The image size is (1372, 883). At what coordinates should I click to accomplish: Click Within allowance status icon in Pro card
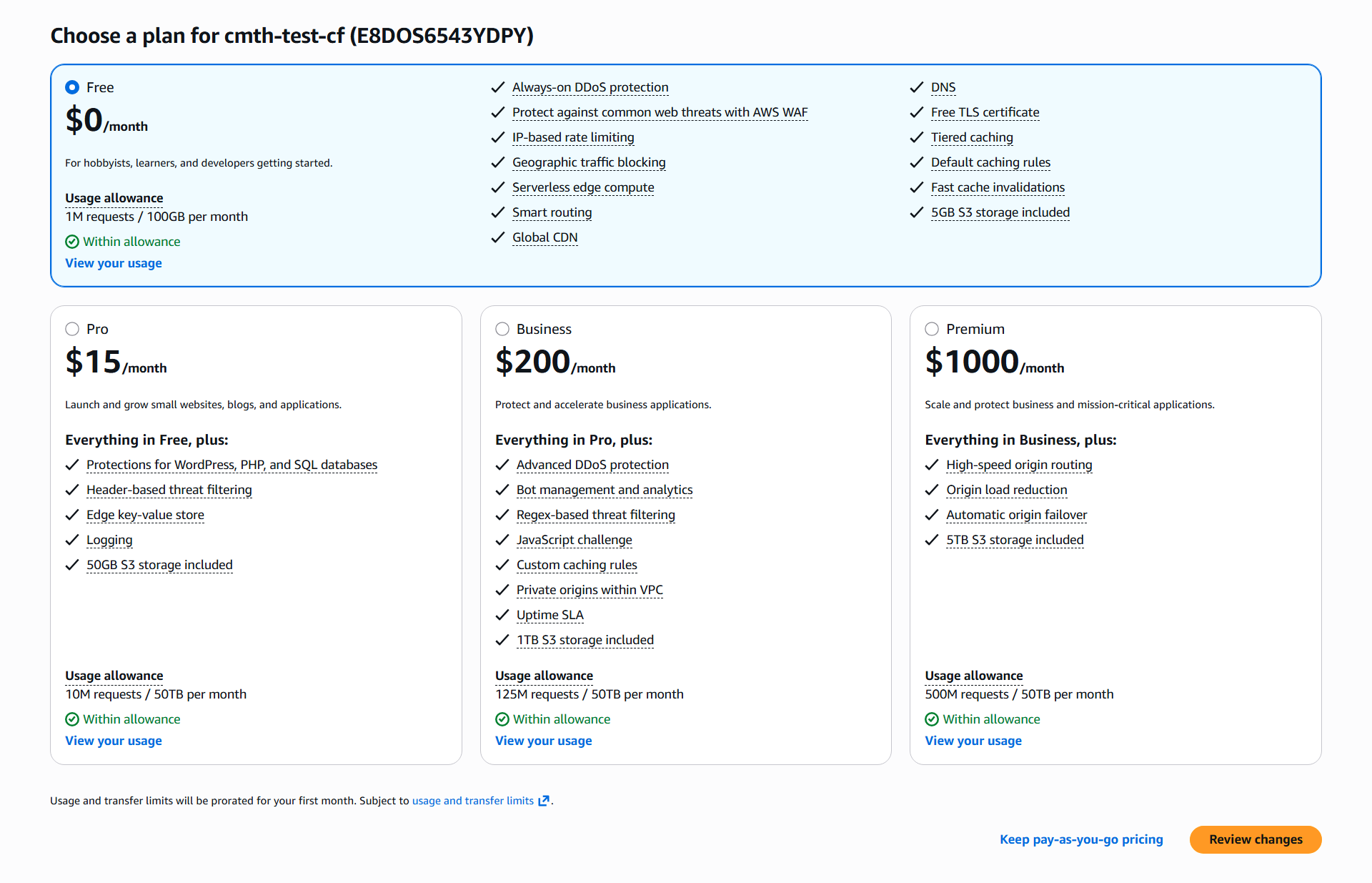[x=72, y=719]
